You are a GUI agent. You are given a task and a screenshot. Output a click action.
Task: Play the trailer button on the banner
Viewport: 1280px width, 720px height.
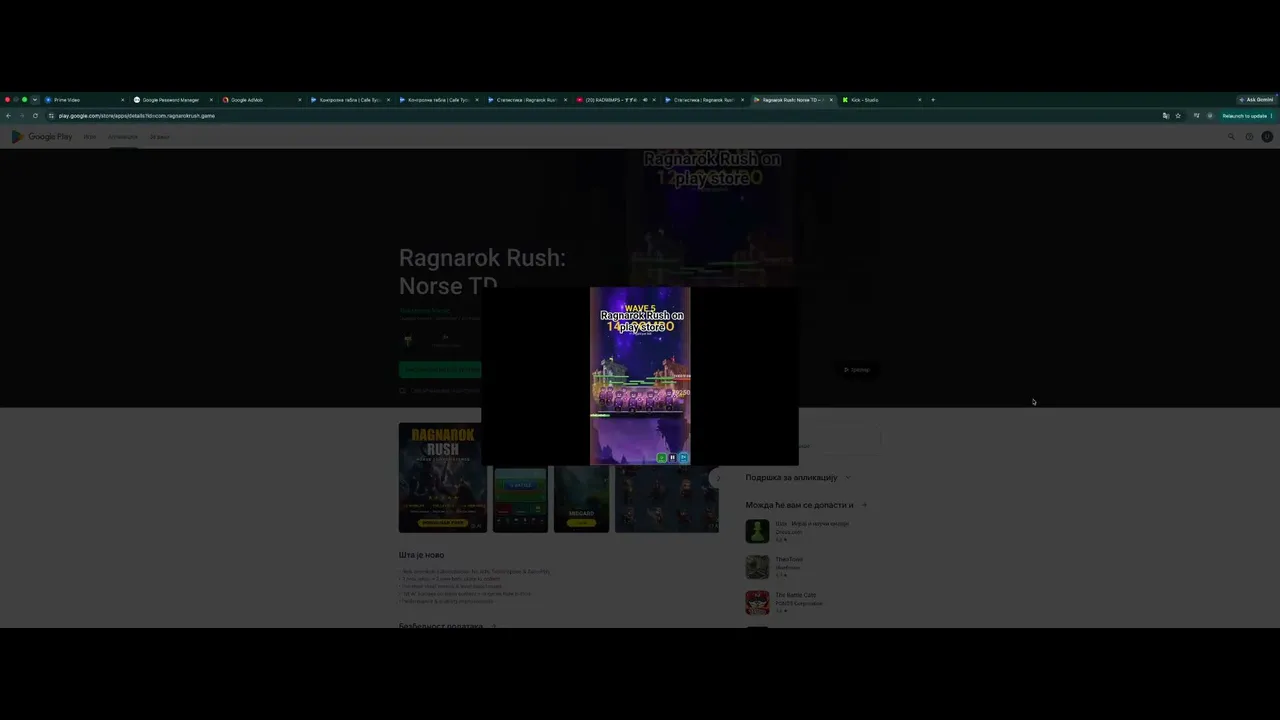click(x=857, y=370)
